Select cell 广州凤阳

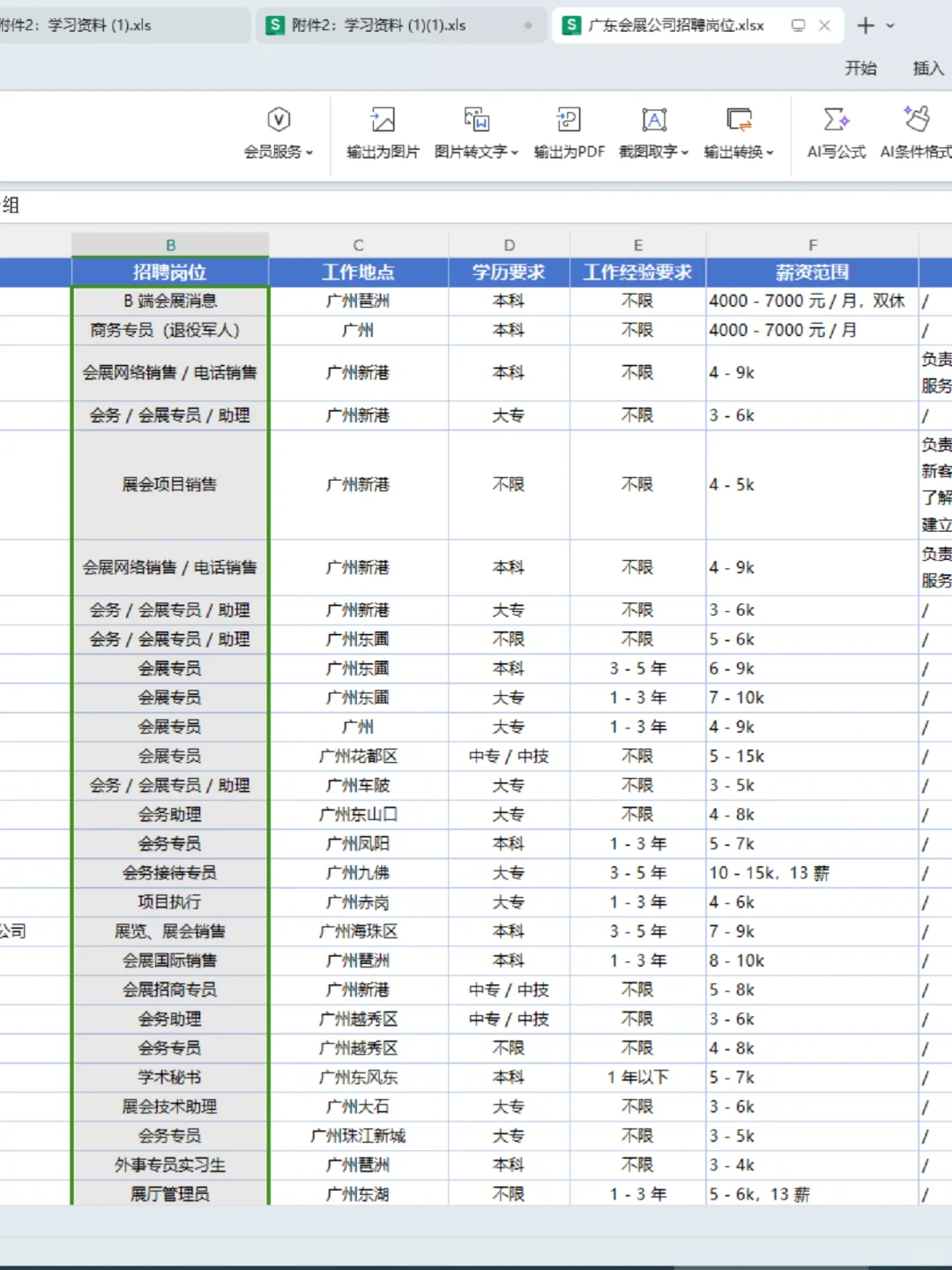(359, 844)
